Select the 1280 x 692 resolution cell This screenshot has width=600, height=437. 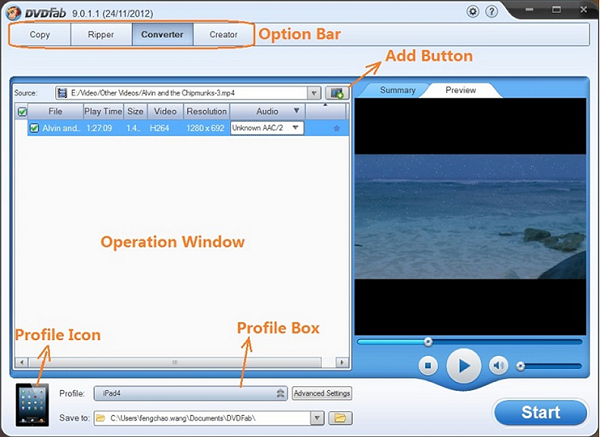pyautogui.click(x=205, y=128)
